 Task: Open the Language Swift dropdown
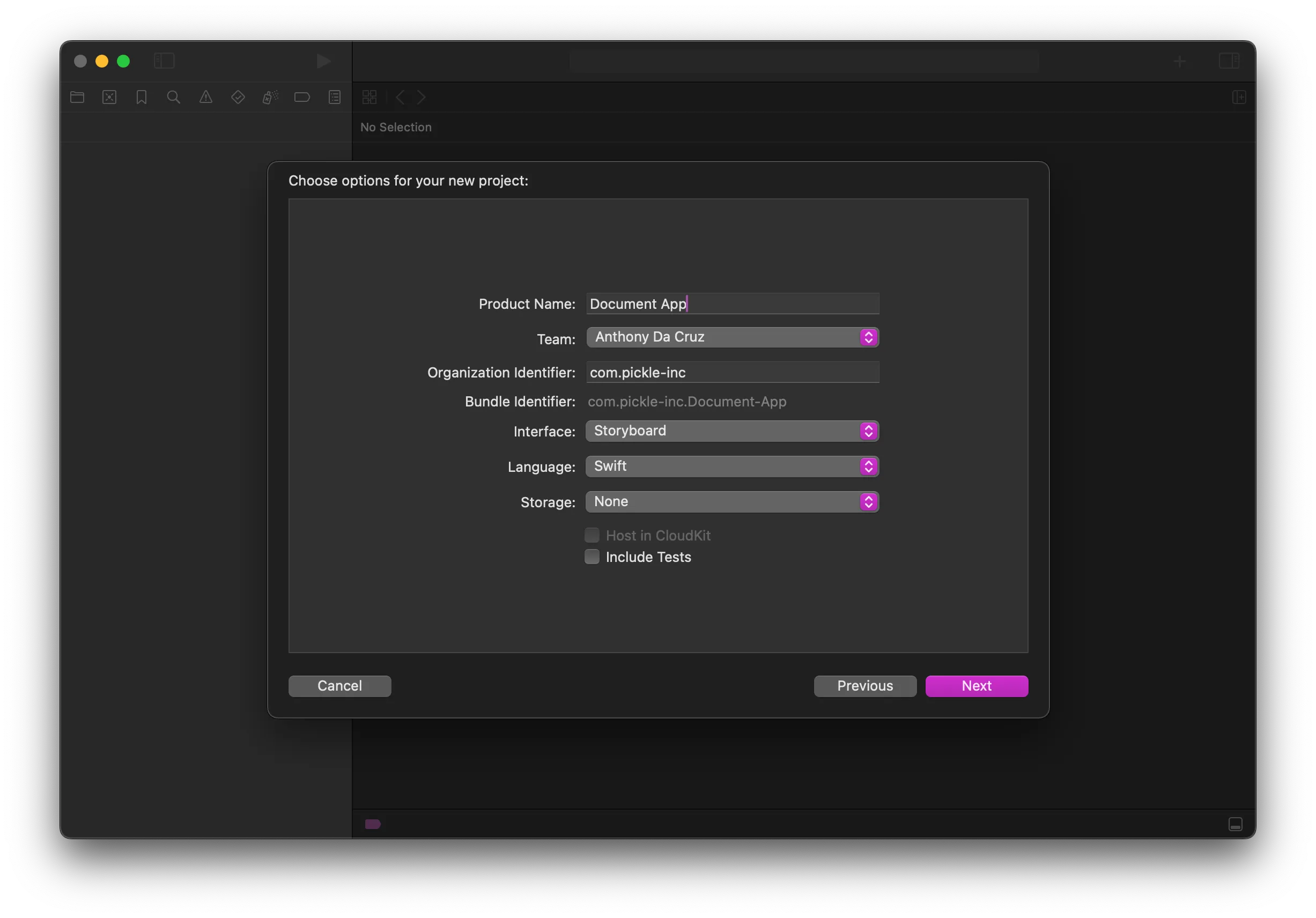[x=732, y=467]
